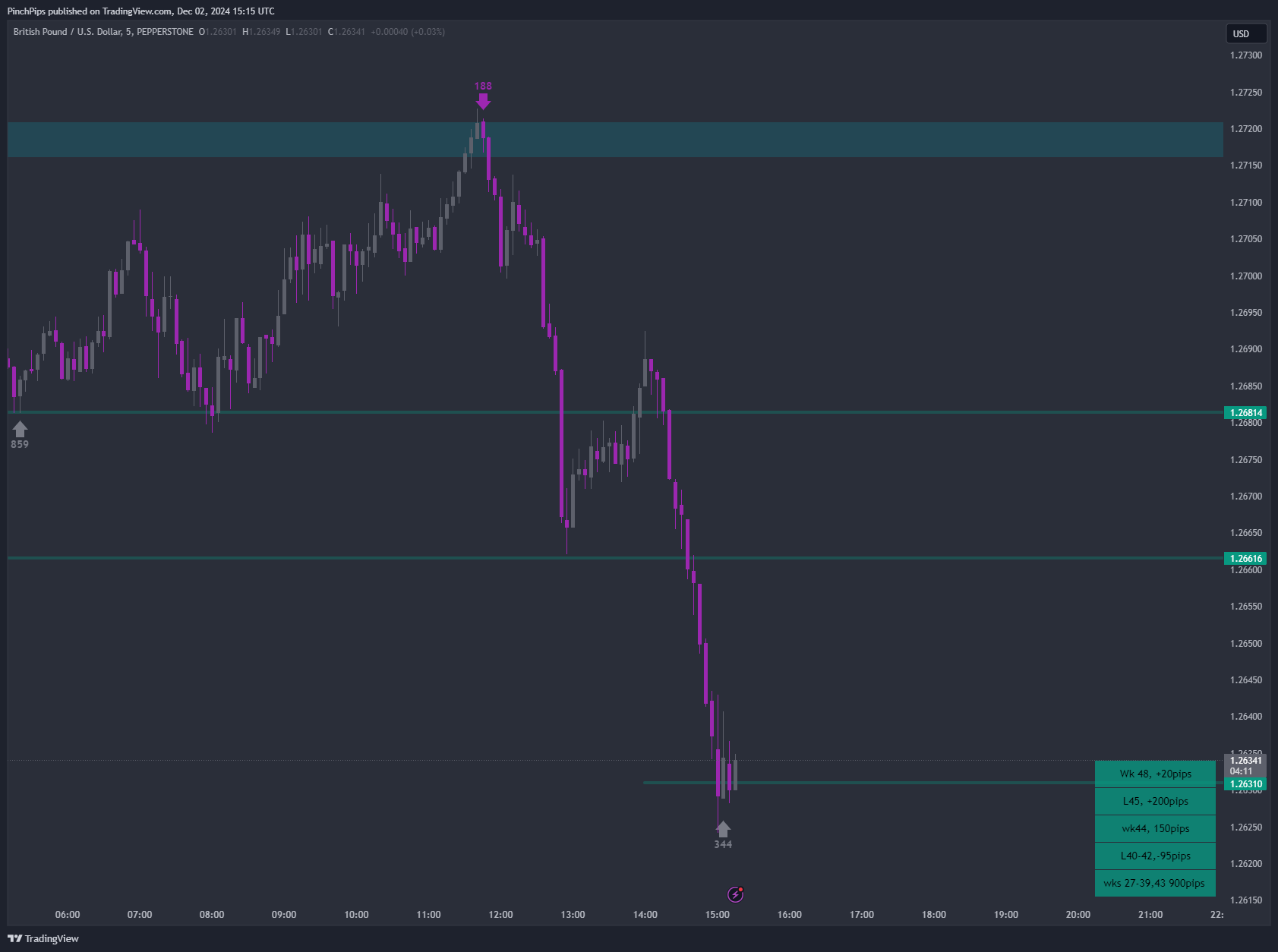Click the 21:00 time axis label
The image size is (1278, 952).
pos(1150,915)
